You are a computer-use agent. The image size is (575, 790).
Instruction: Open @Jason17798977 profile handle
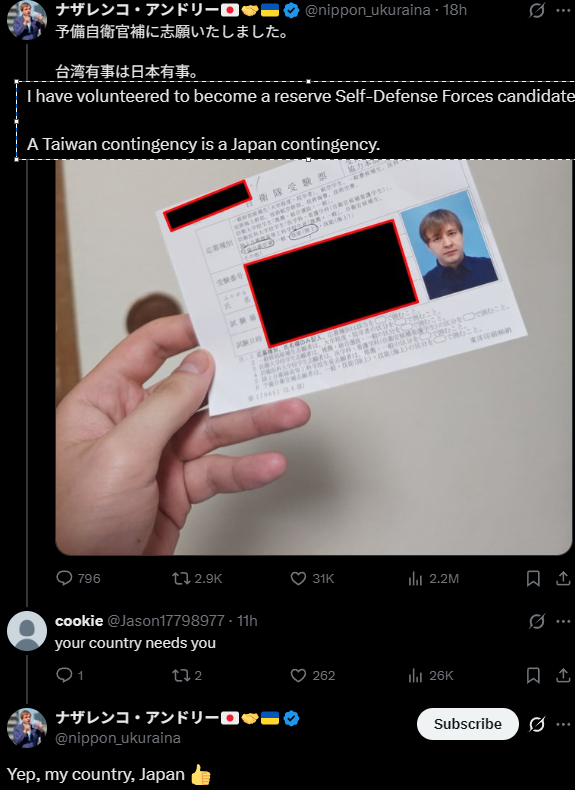point(166,621)
